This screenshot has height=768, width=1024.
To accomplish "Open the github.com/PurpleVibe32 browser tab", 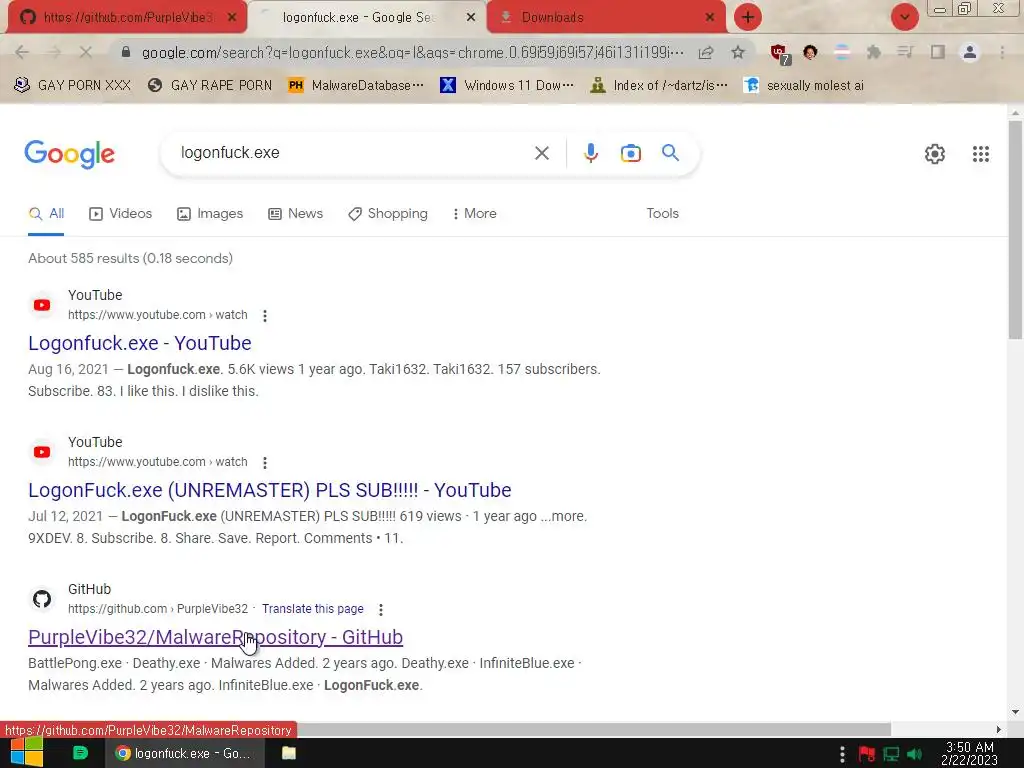I will pos(127,18).
